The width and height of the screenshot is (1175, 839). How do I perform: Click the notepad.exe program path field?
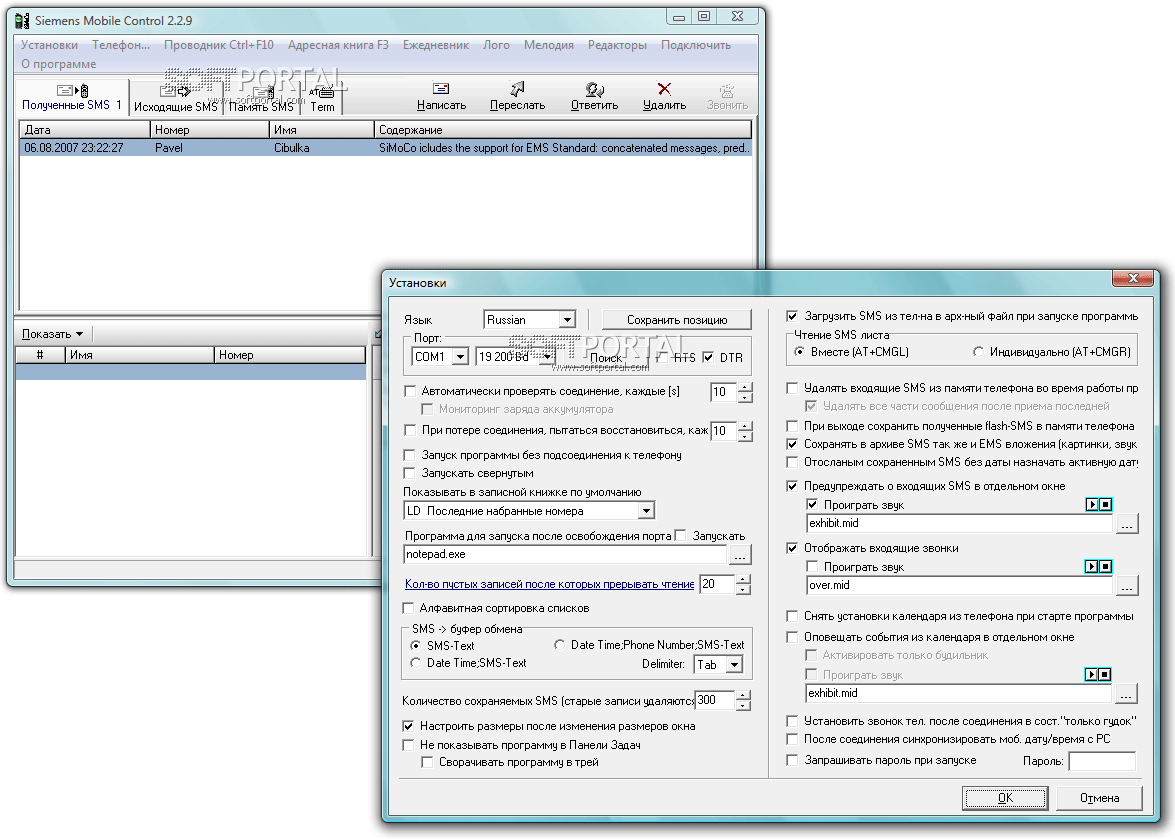click(x=565, y=555)
